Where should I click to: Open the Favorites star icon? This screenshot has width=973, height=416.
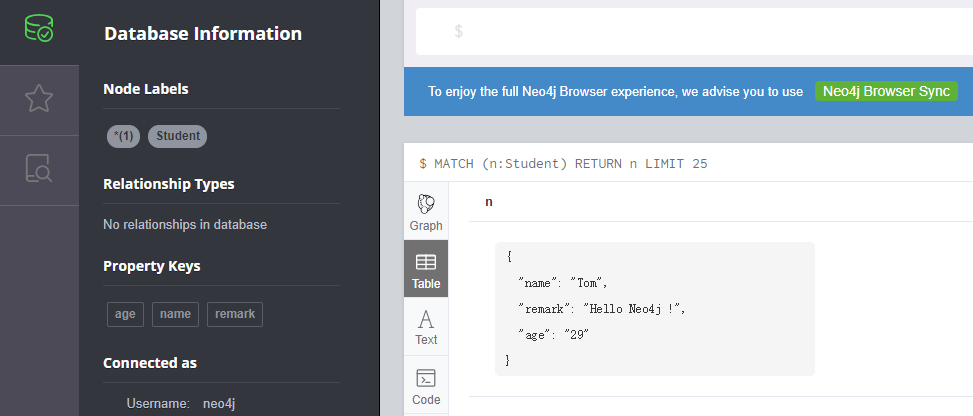tap(39, 99)
